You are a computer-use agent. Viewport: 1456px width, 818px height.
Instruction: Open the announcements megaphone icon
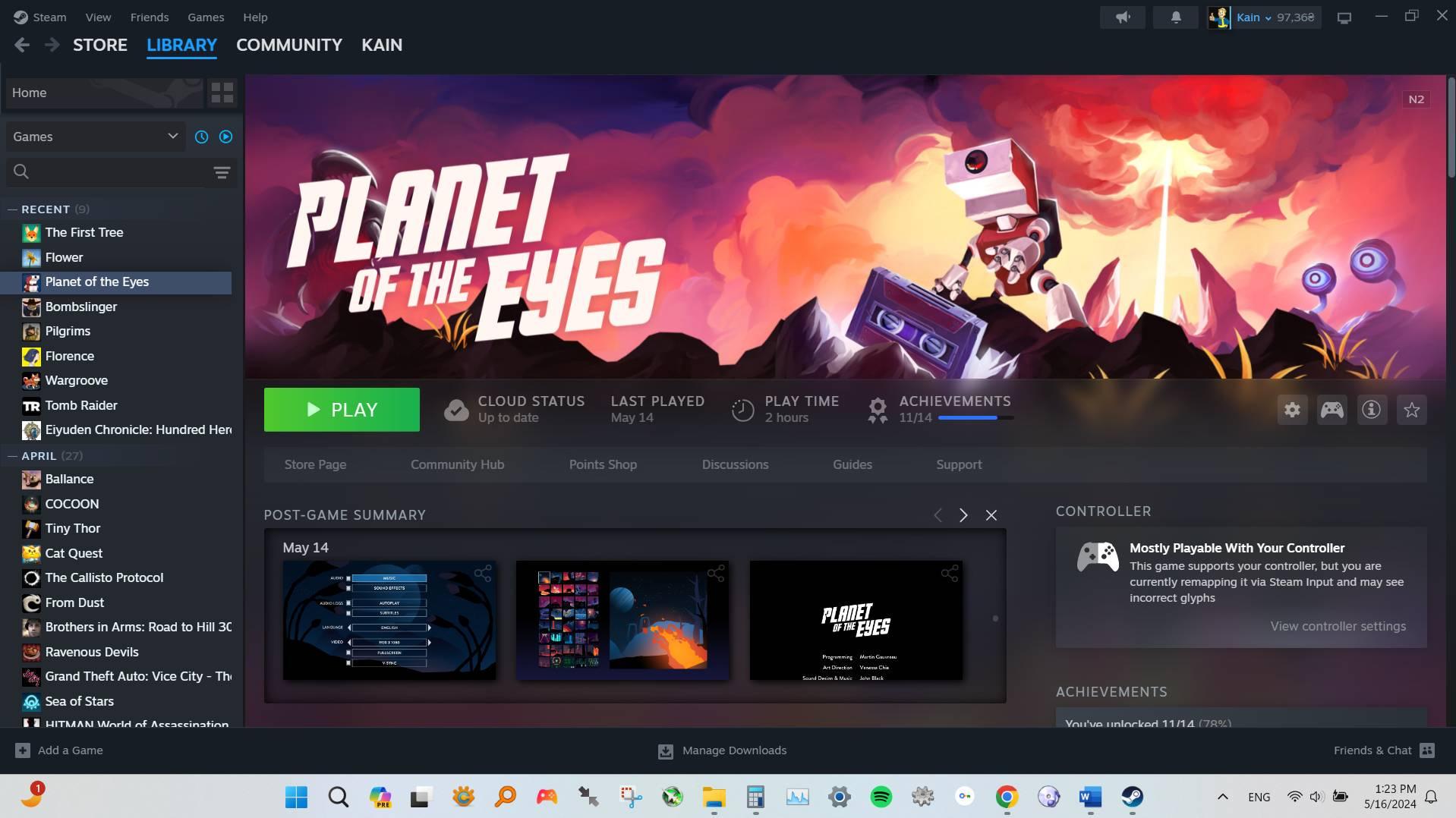pyautogui.click(x=1123, y=17)
